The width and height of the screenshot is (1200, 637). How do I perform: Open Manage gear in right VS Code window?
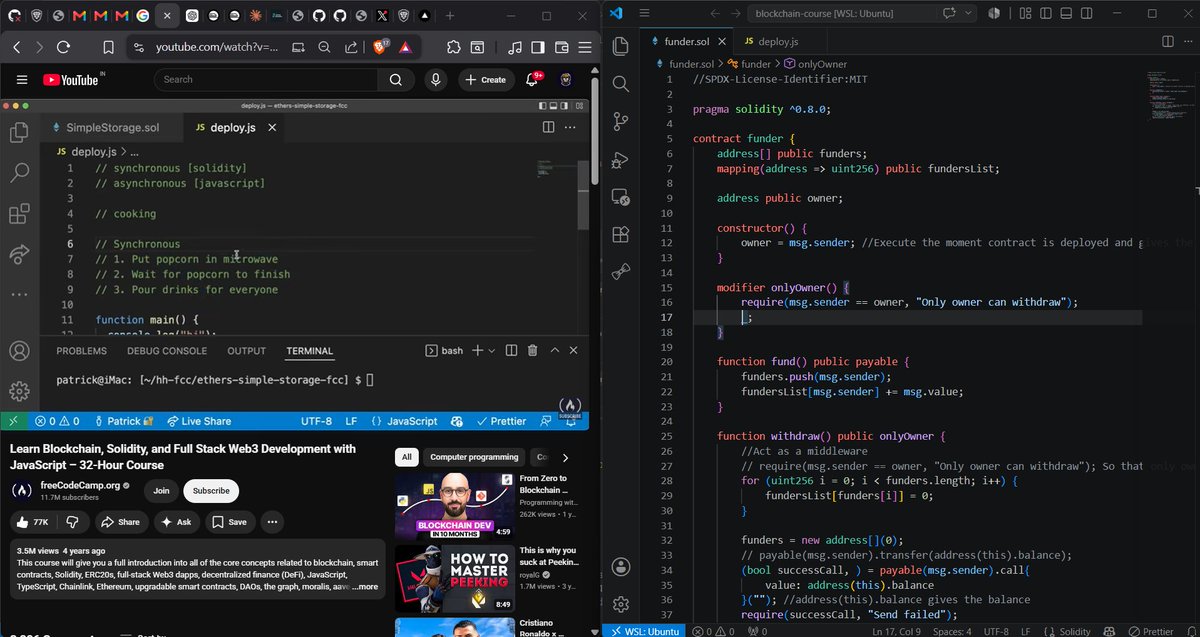pos(620,605)
